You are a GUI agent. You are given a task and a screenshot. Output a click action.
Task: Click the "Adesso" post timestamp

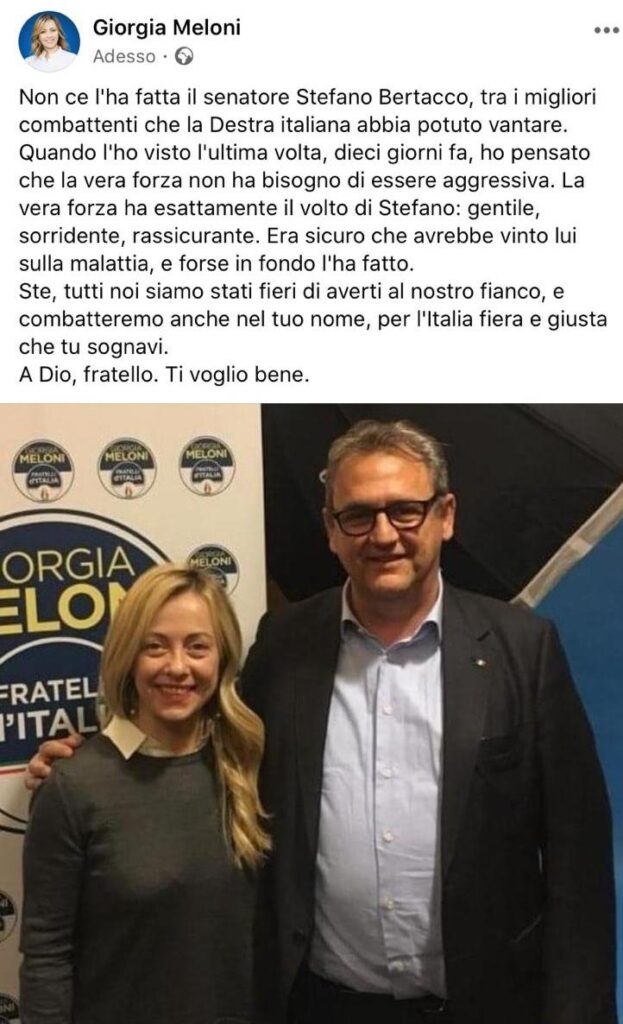tap(124, 57)
